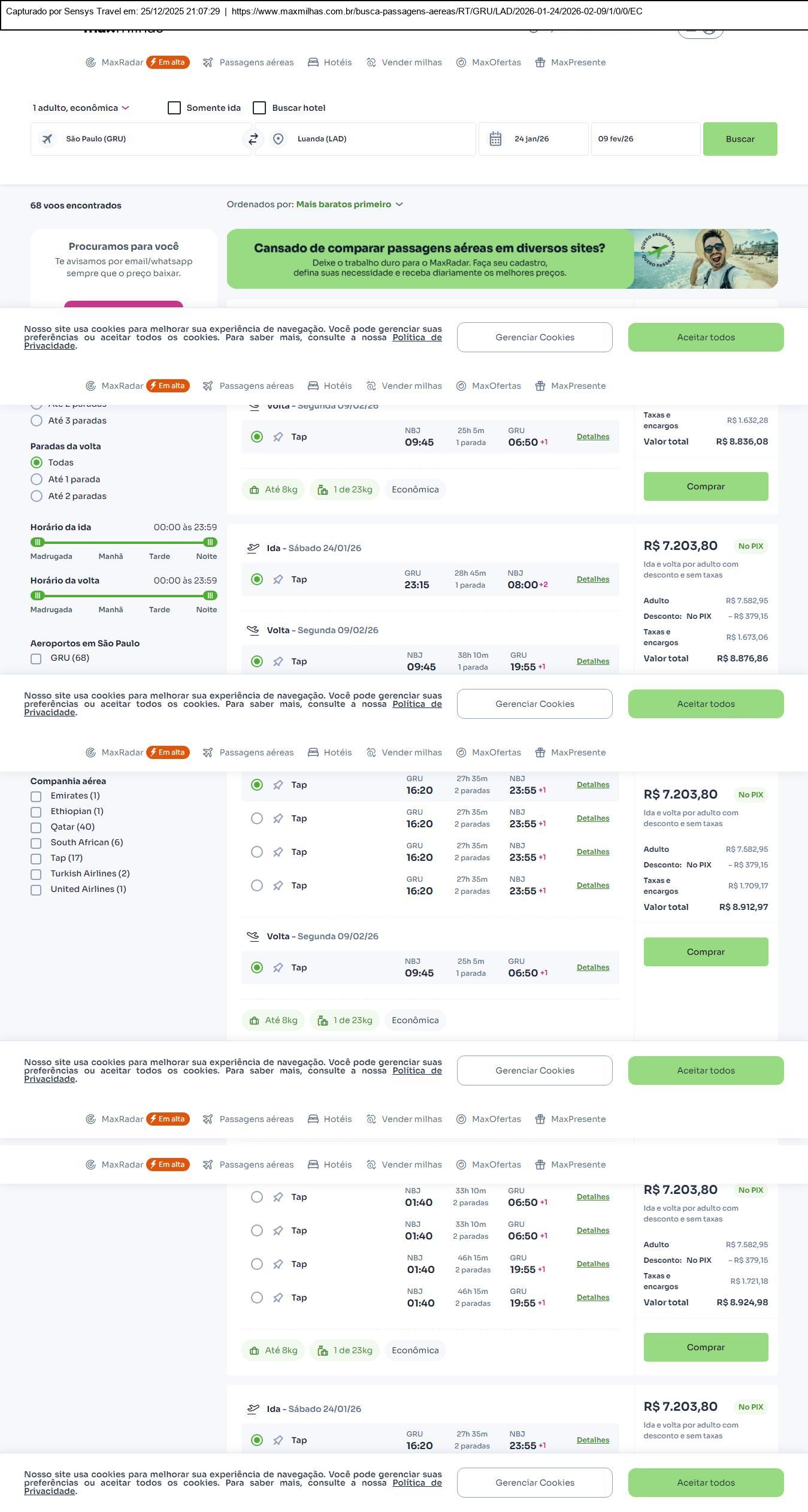Click the landing icon above the 38h 10m flight
808x1512 pixels.
(x=253, y=630)
